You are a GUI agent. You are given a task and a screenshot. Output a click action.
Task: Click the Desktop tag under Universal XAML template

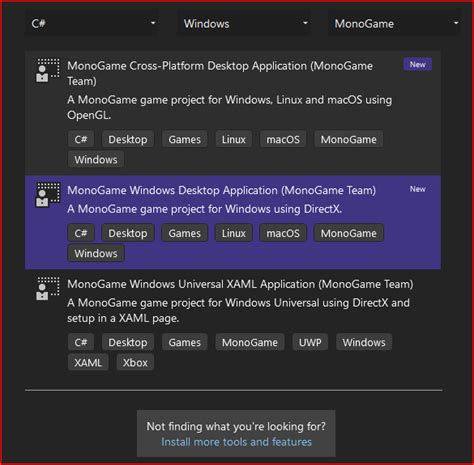click(x=128, y=342)
